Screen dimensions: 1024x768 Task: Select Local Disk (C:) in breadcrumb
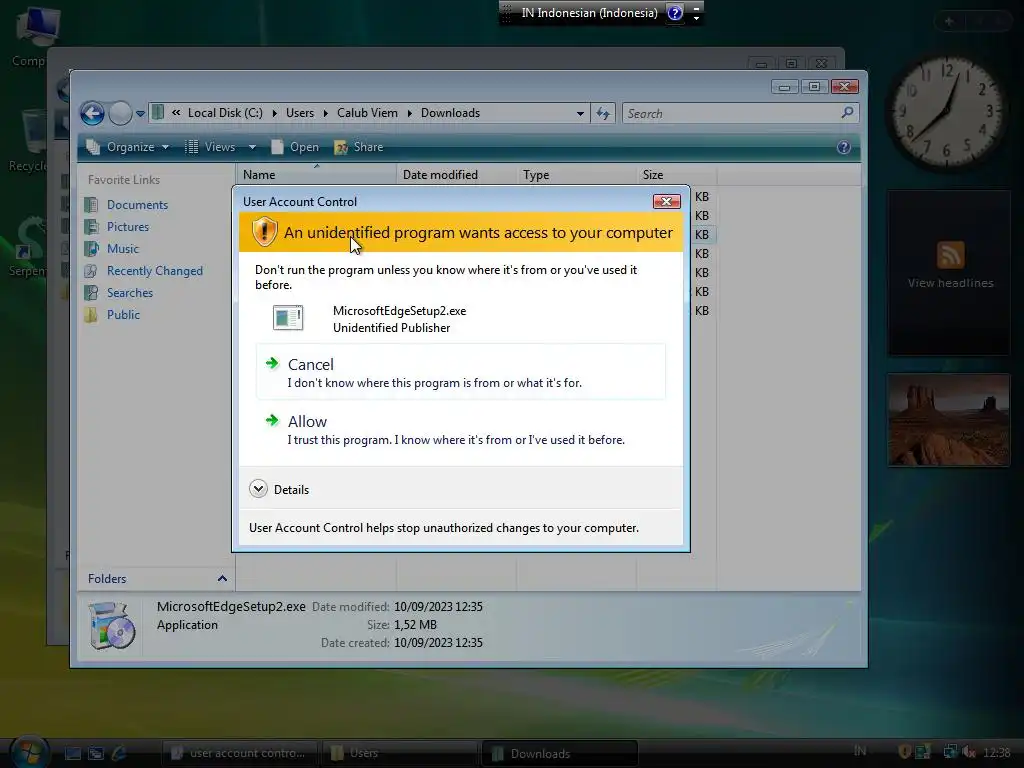click(x=225, y=113)
